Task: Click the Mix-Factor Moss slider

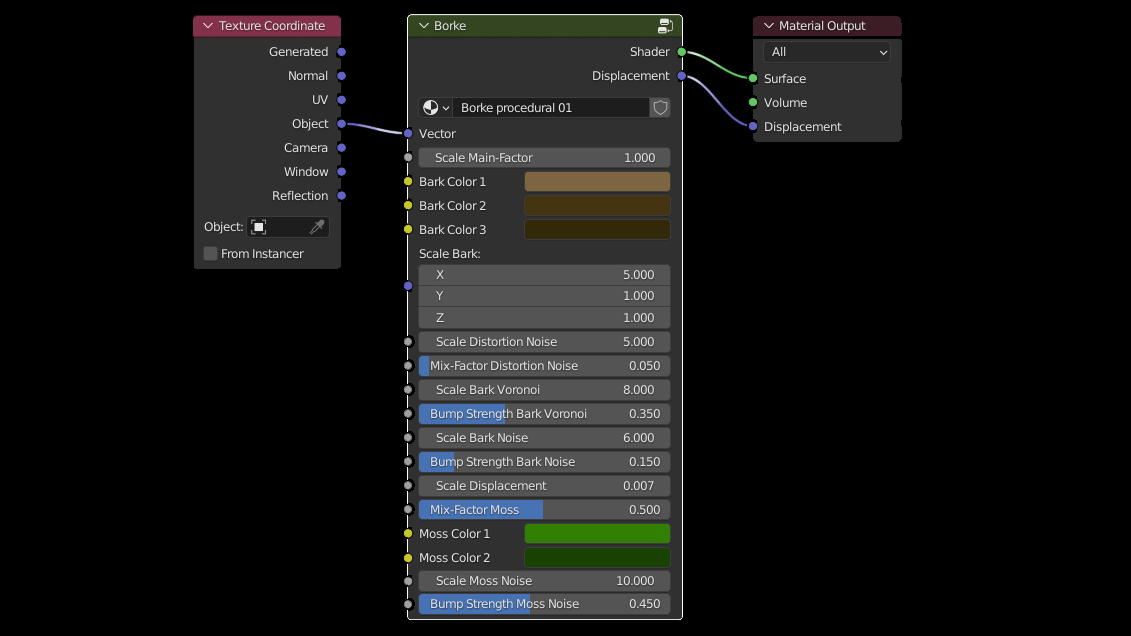Action: 544,510
